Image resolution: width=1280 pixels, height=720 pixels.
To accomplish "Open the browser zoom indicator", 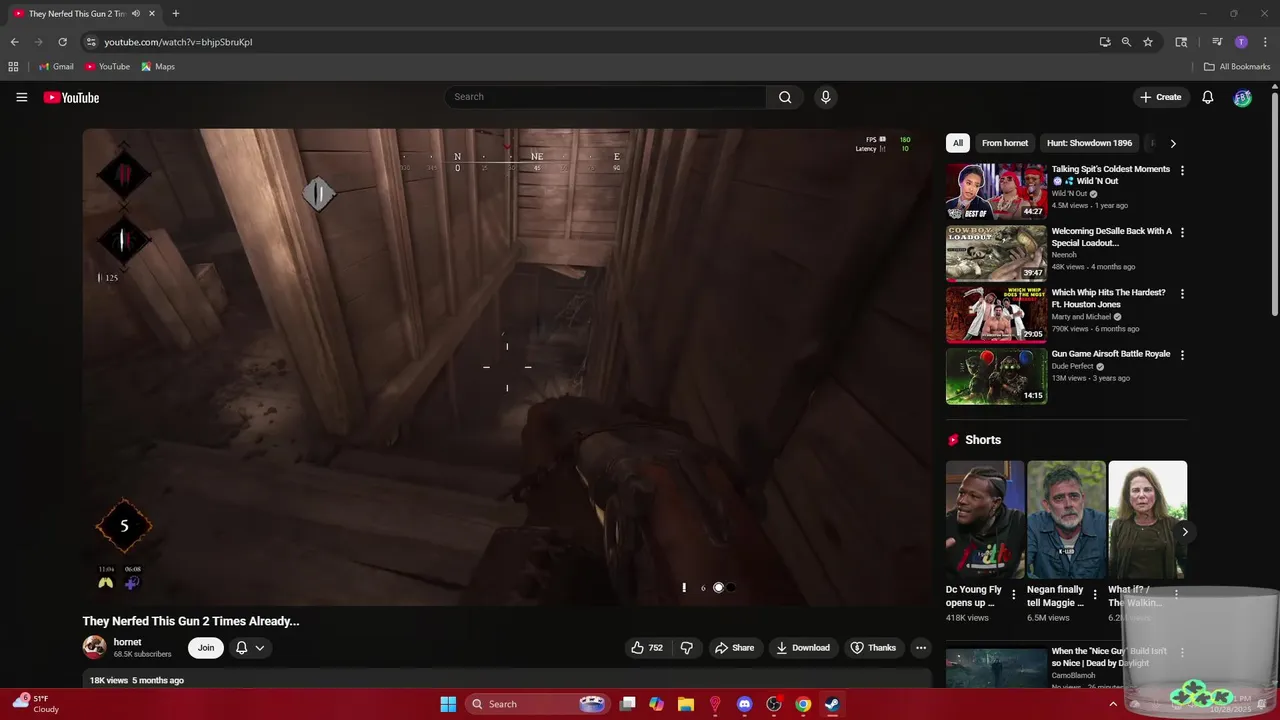I will [1126, 42].
